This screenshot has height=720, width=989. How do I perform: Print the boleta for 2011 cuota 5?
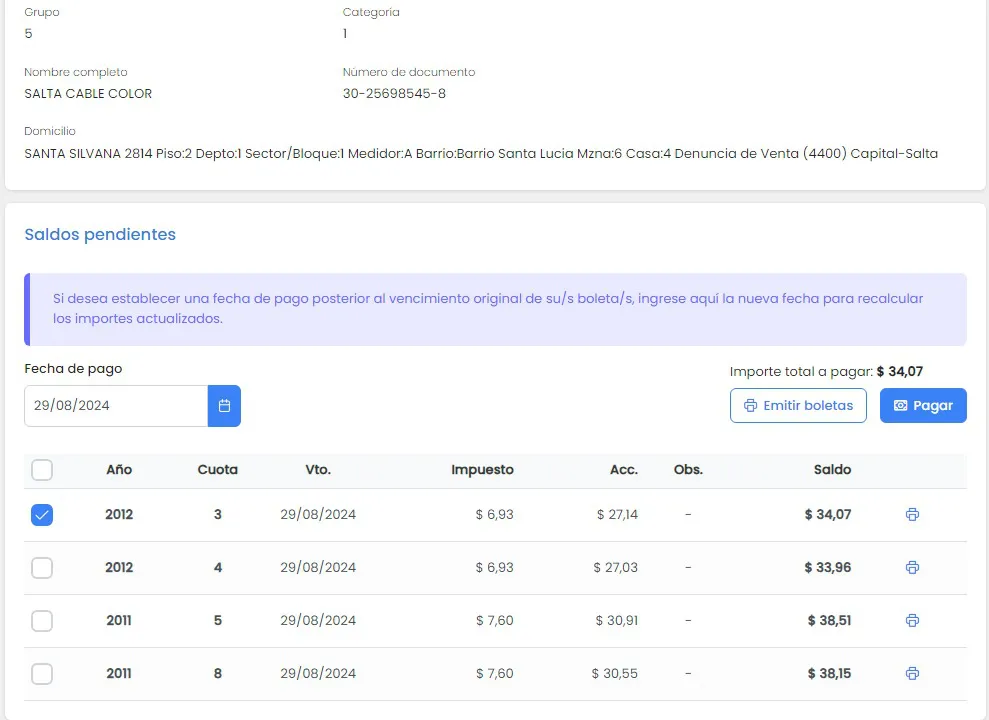tap(912, 621)
